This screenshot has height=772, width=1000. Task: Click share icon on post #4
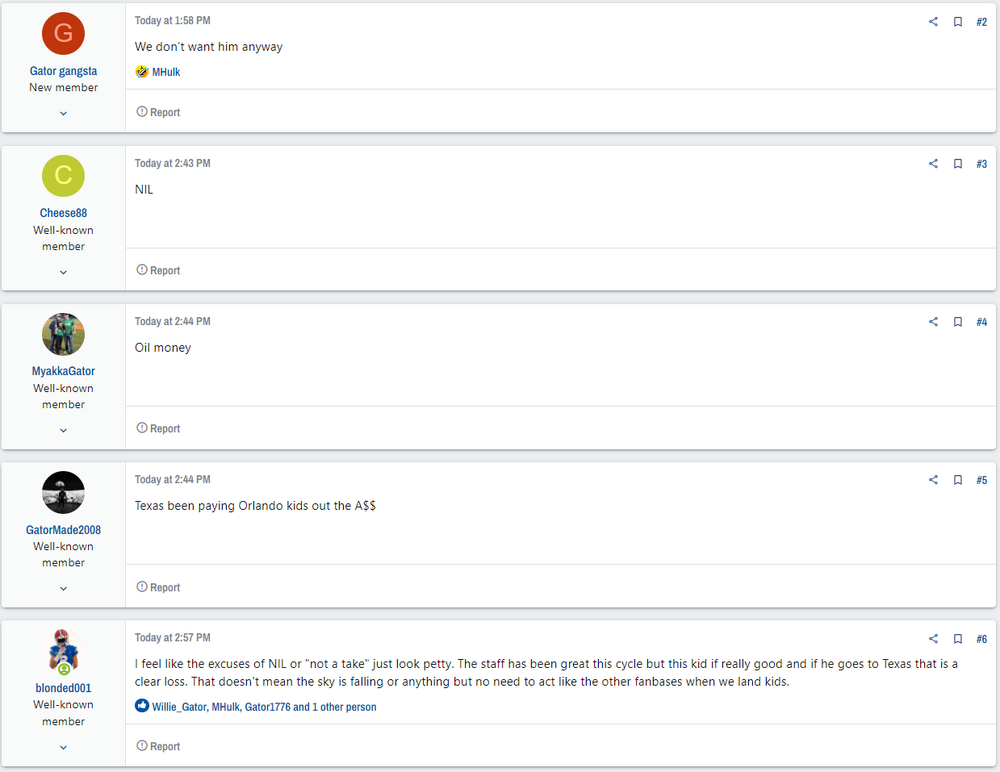coord(933,322)
